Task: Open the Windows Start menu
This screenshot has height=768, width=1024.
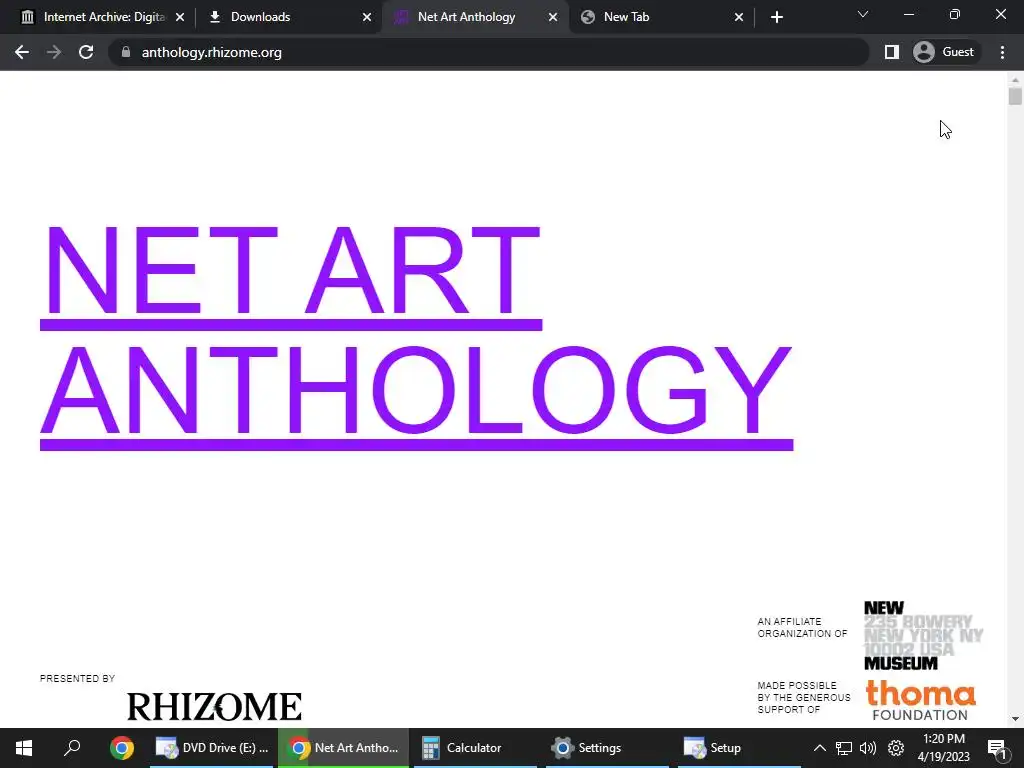Action: [x=24, y=748]
